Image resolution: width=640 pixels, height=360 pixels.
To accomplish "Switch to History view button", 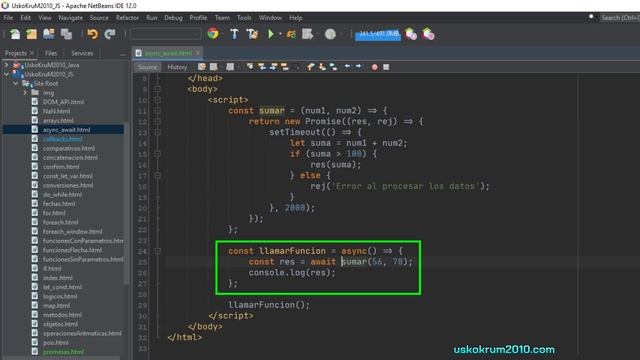I will coord(177,67).
